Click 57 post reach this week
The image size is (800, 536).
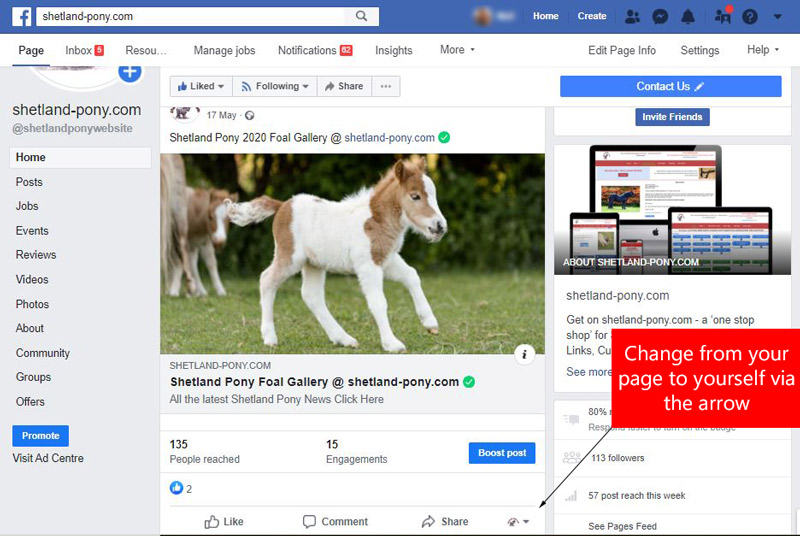pos(636,495)
